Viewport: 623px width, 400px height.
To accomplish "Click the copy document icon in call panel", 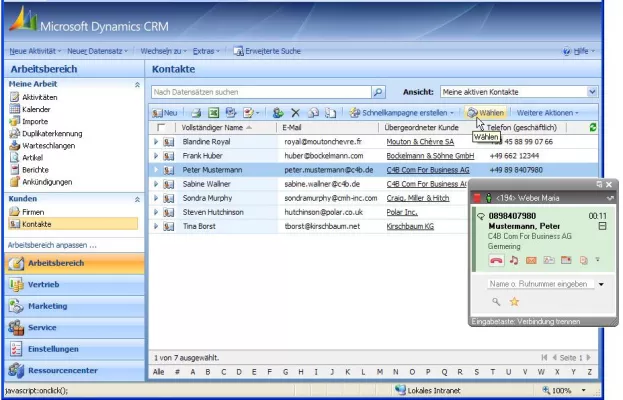I will point(583,261).
